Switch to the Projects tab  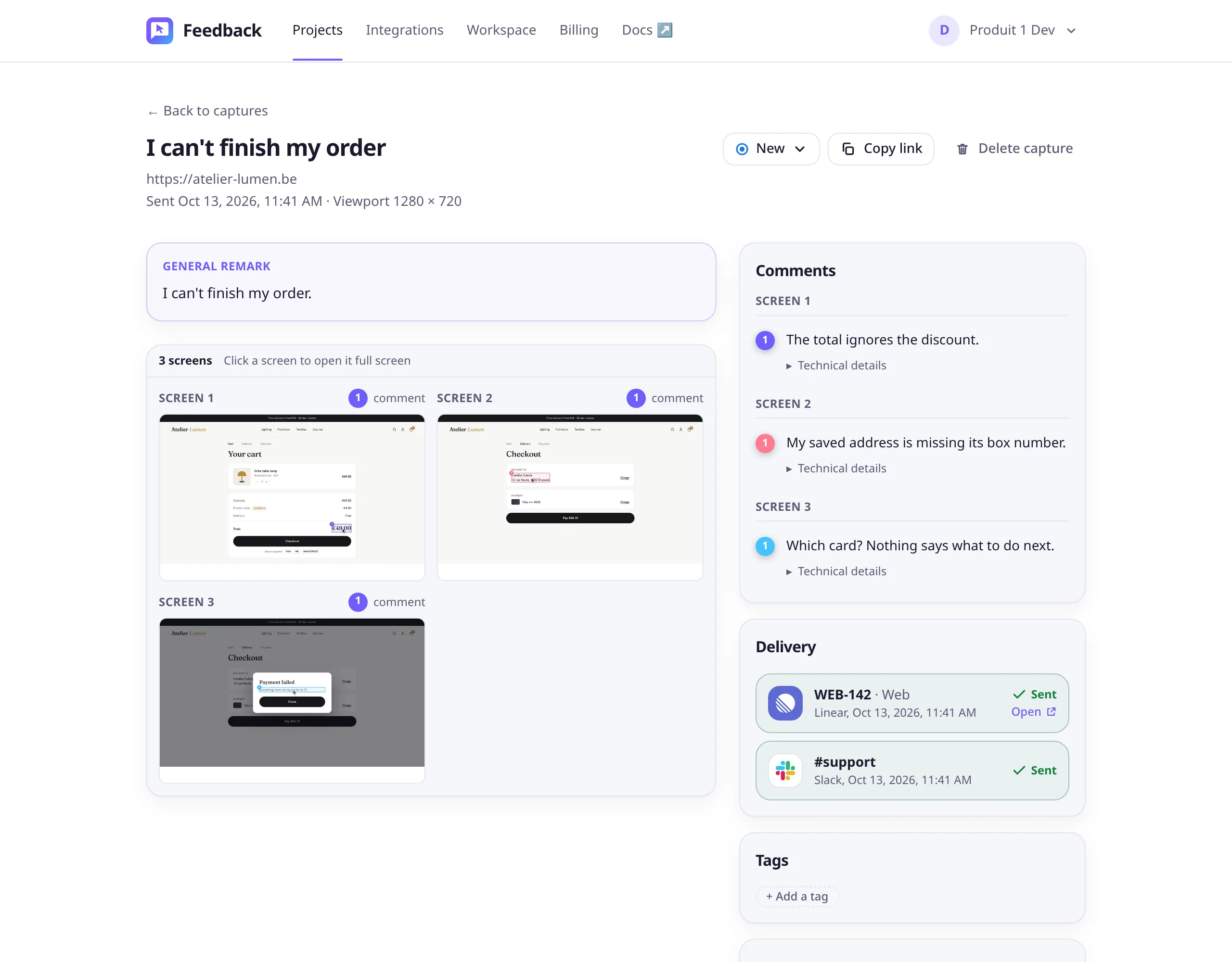(x=317, y=30)
